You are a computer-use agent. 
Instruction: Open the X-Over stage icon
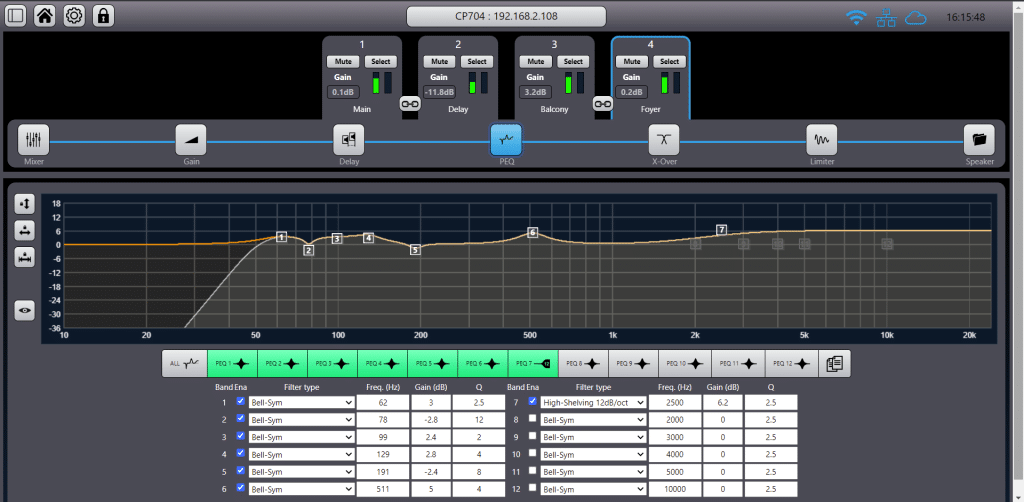pos(664,140)
